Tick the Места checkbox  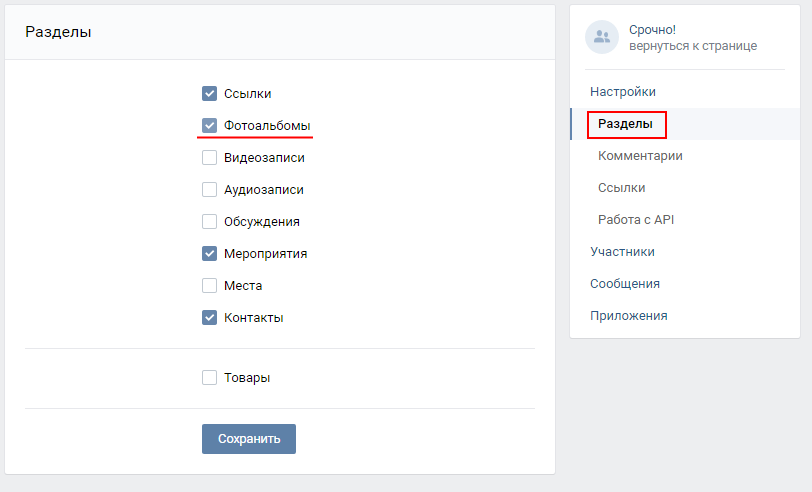[x=209, y=286]
